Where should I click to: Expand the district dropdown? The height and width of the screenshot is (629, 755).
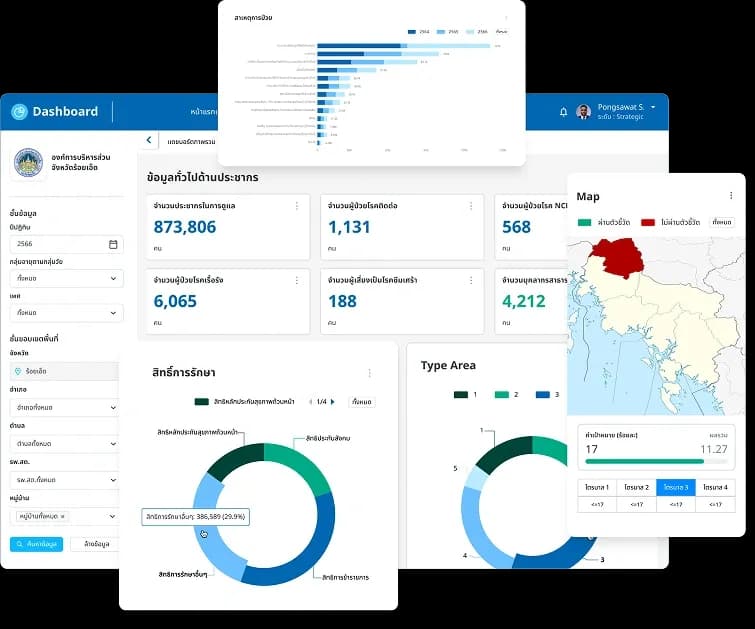pyautogui.click(x=65, y=407)
